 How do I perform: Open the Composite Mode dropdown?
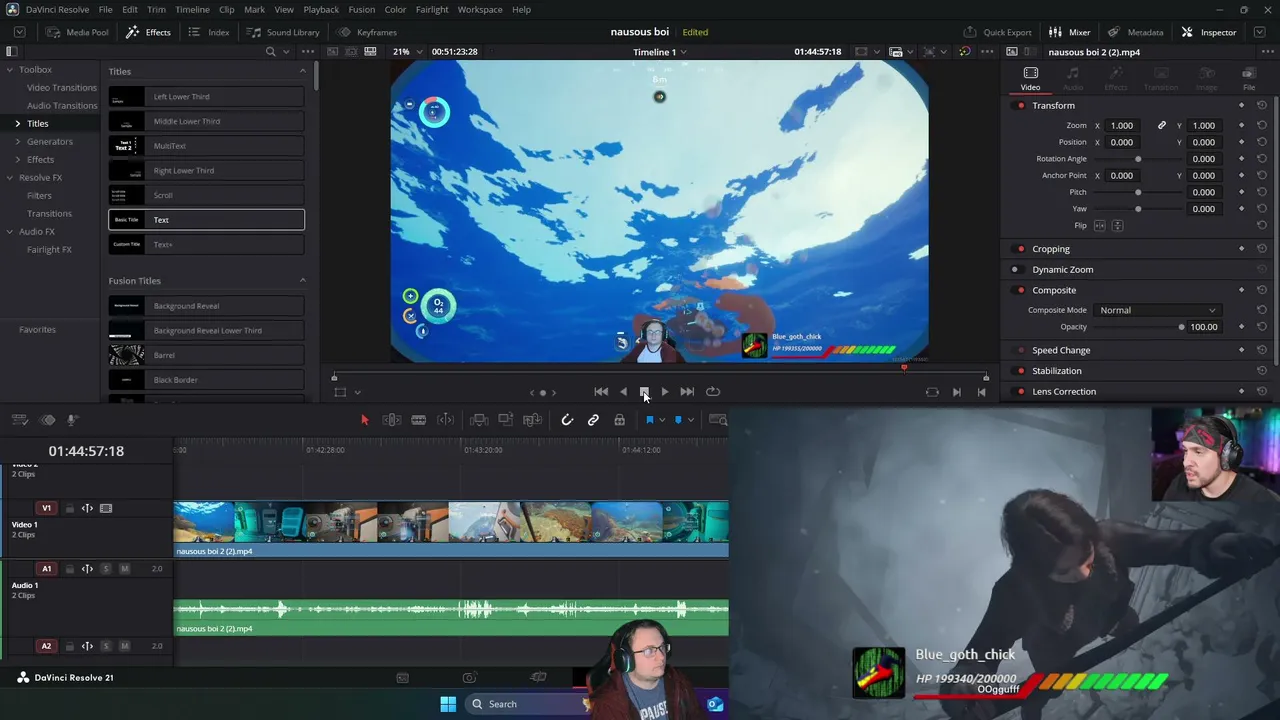coord(1157,311)
